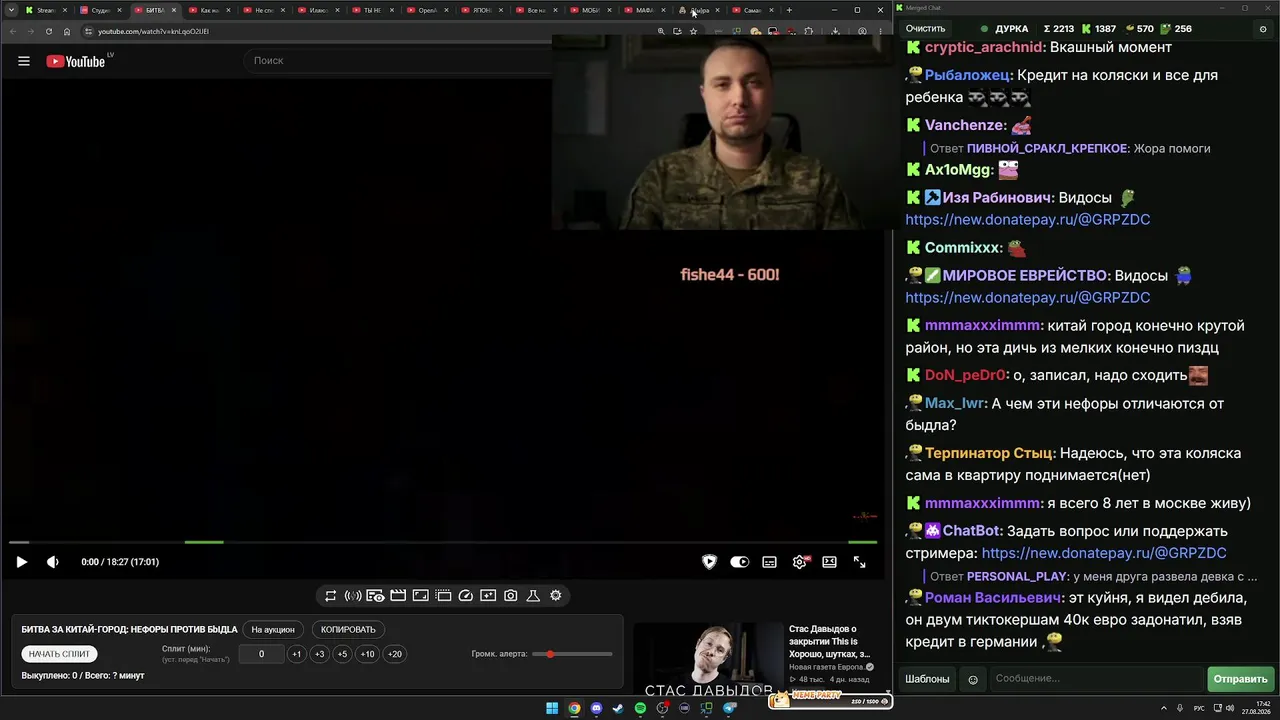Viewport: 1280px width, 720px height.
Task: Open the Стас Давыдов recommended video thumbnail
Action: [x=708, y=658]
